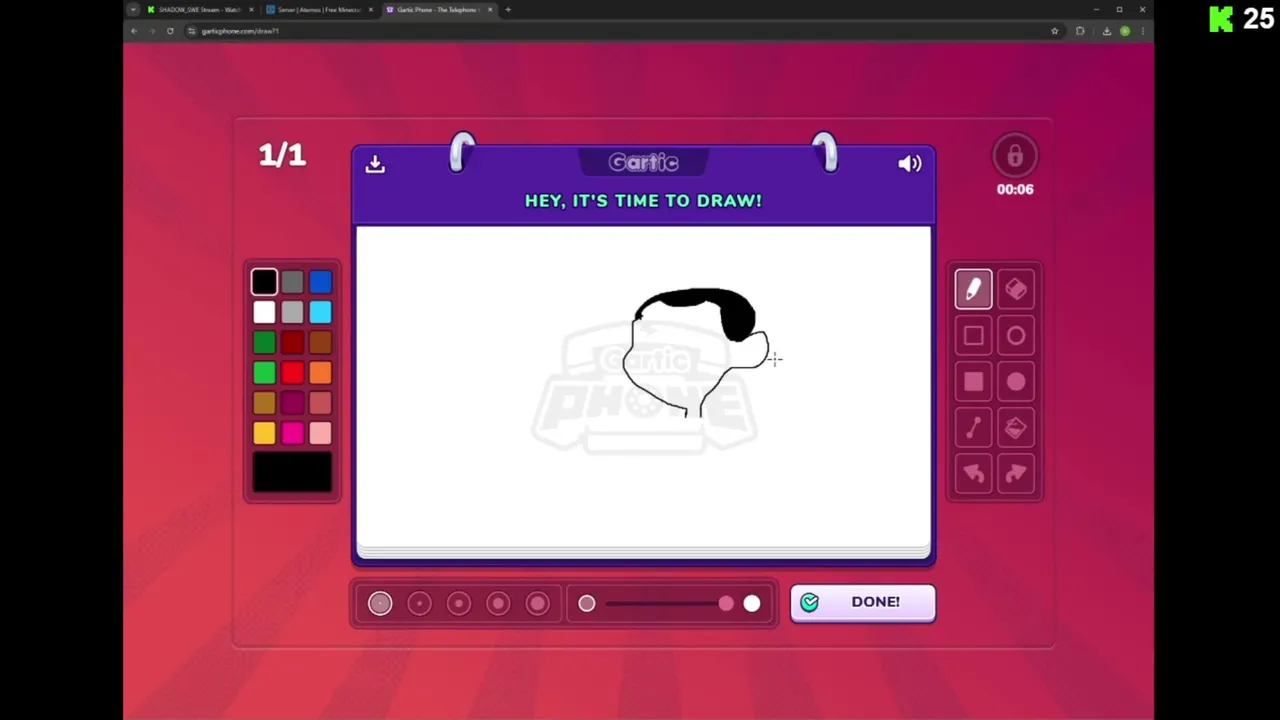Screen dimensions: 1280x720
Task: Mute the game sound speaker icon
Action: [x=909, y=164]
